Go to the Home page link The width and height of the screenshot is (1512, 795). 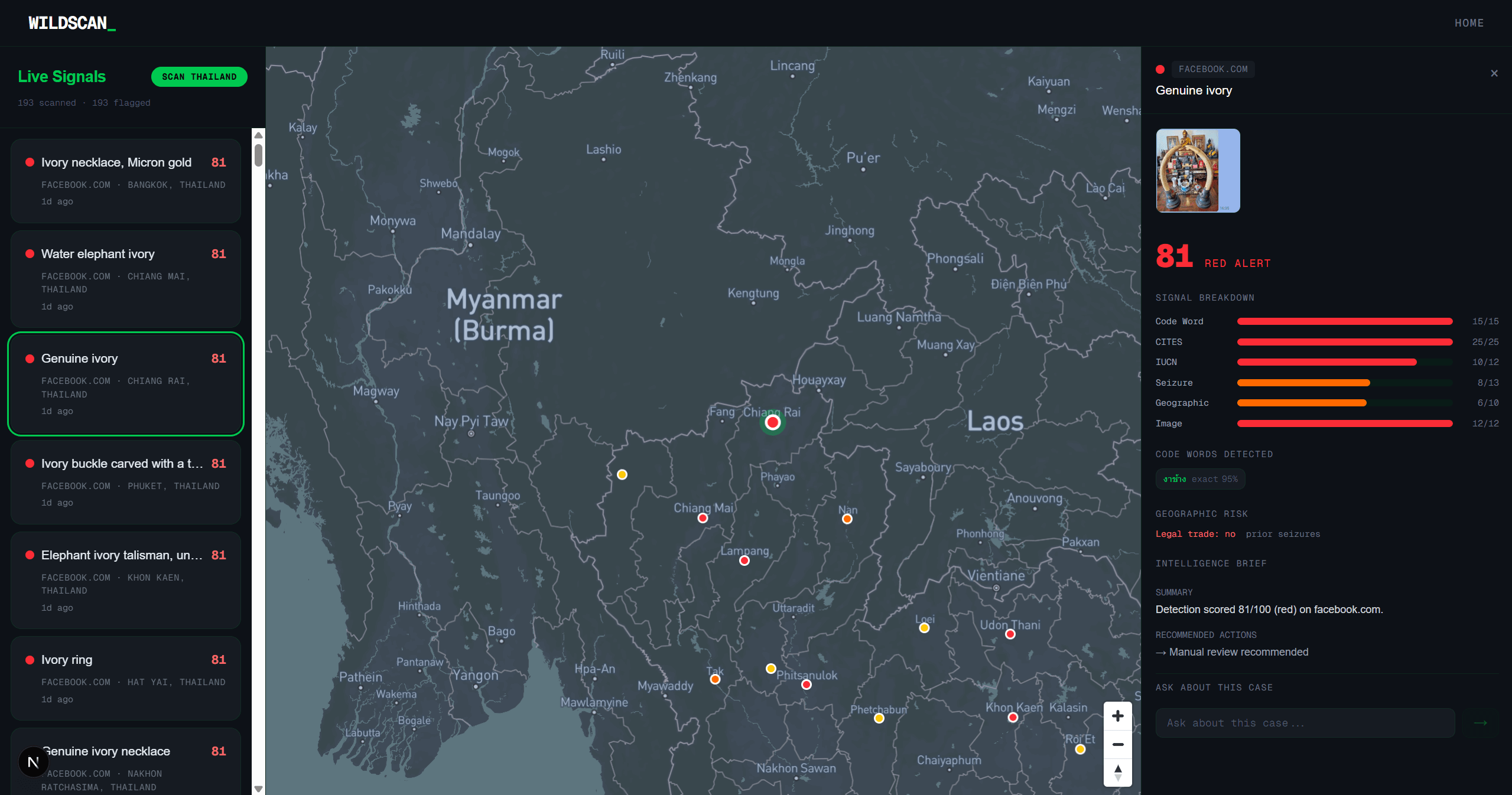pos(1469,23)
